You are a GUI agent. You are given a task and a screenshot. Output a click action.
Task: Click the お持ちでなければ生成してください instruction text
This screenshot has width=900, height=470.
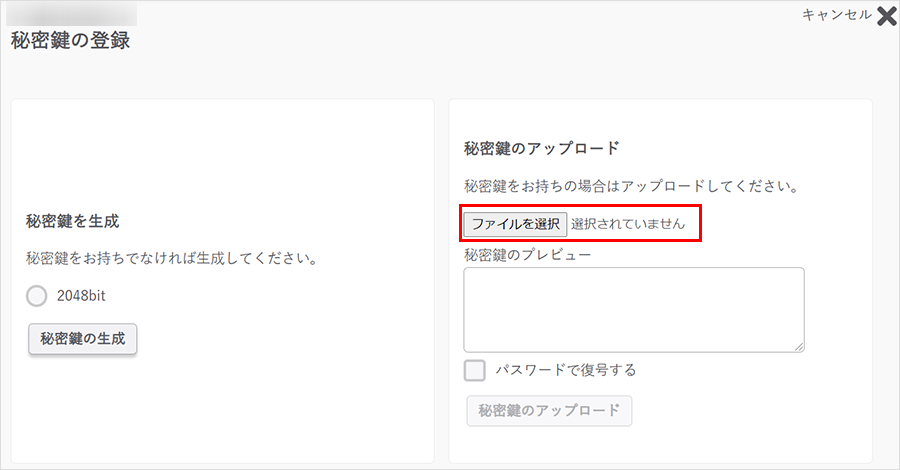(171, 259)
